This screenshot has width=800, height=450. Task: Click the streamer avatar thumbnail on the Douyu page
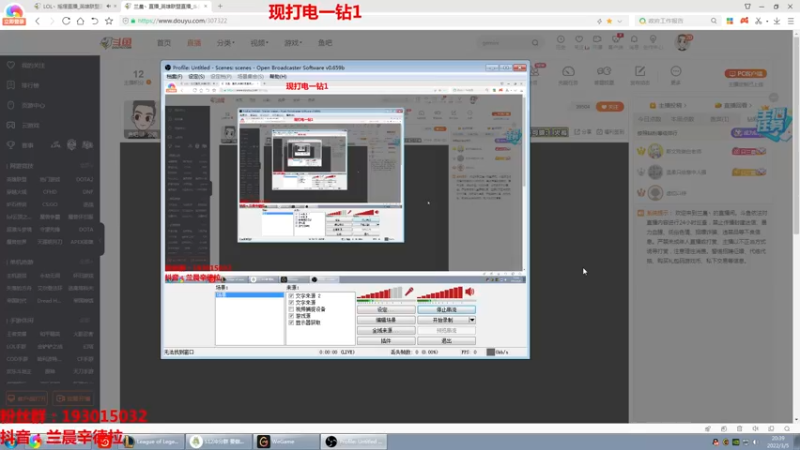click(142, 119)
